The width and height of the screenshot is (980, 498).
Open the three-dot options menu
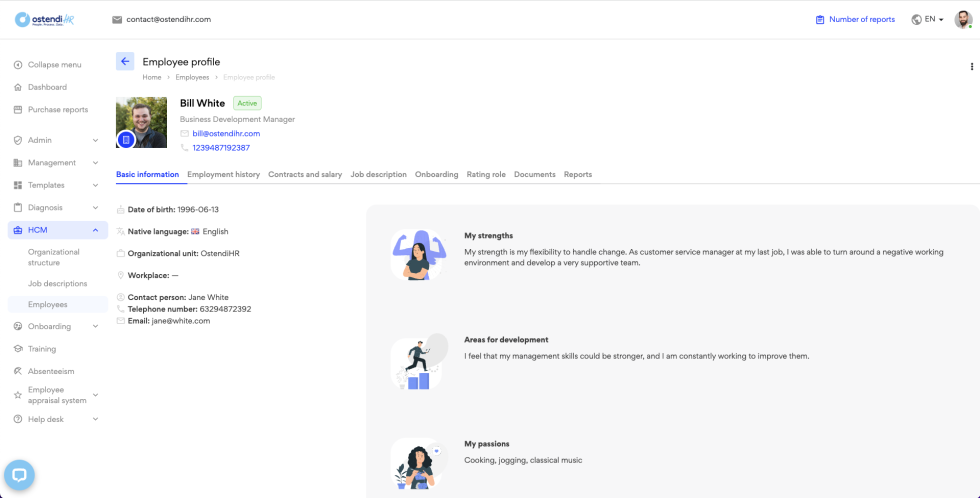(x=971, y=67)
